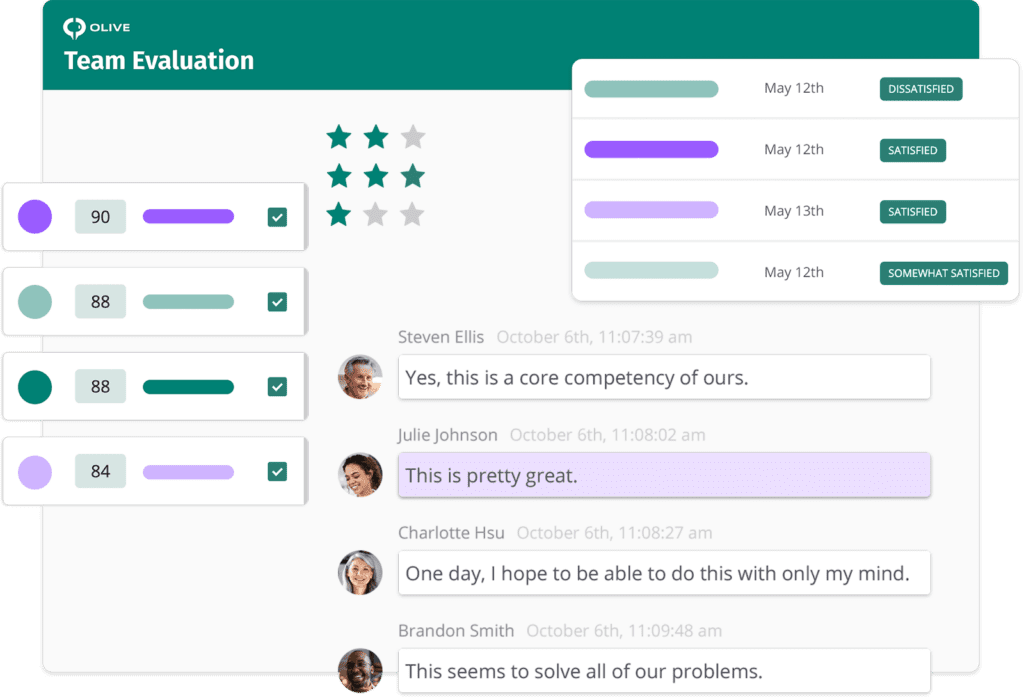Image resolution: width=1024 pixels, height=697 pixels.
Task: Uncheck the checkbox in the score 90 row
Action: point(277,217)
